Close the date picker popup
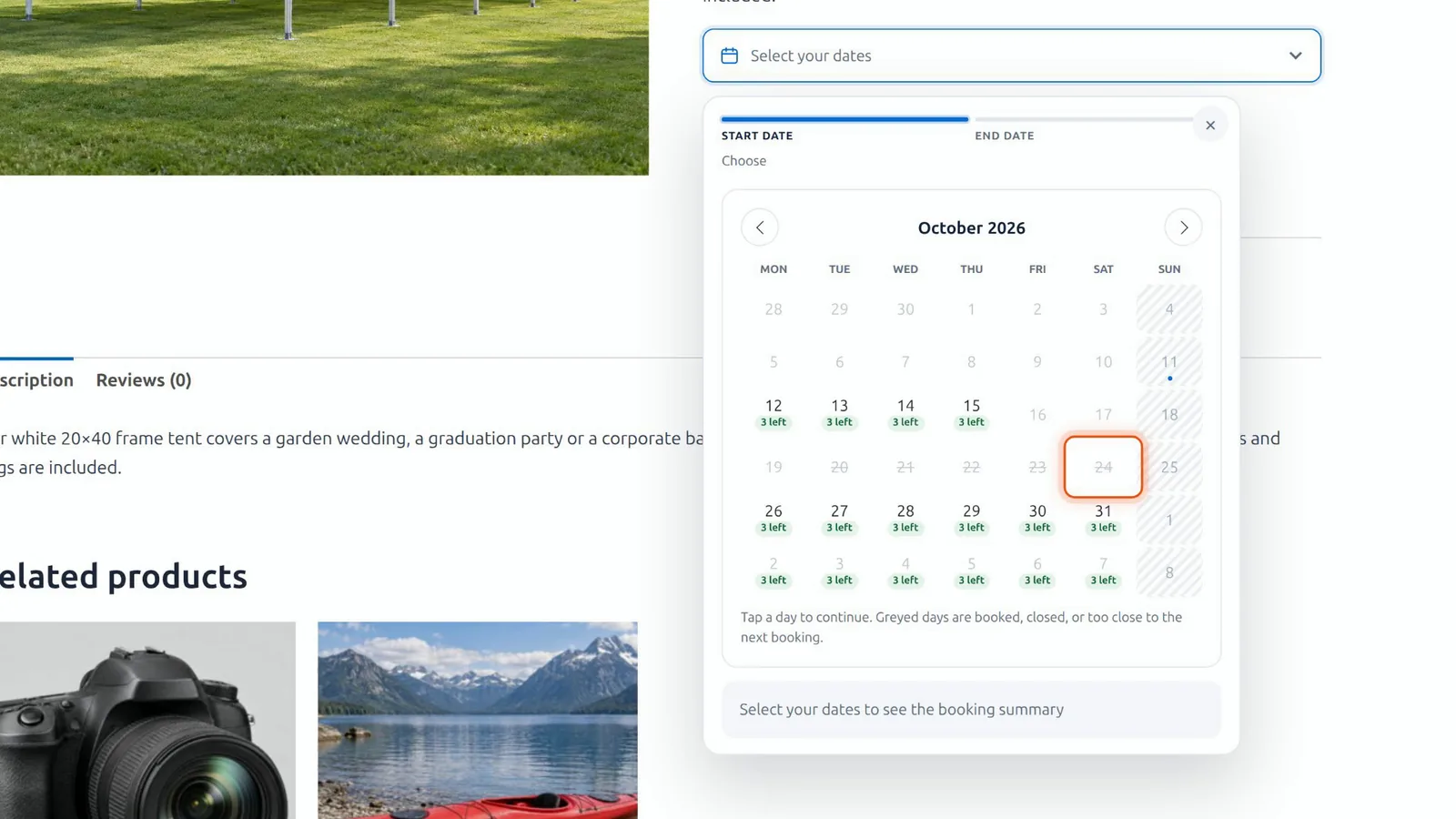Image resolution: width=1456 pixels, height=819 pixels. [x=1209, y=126]
